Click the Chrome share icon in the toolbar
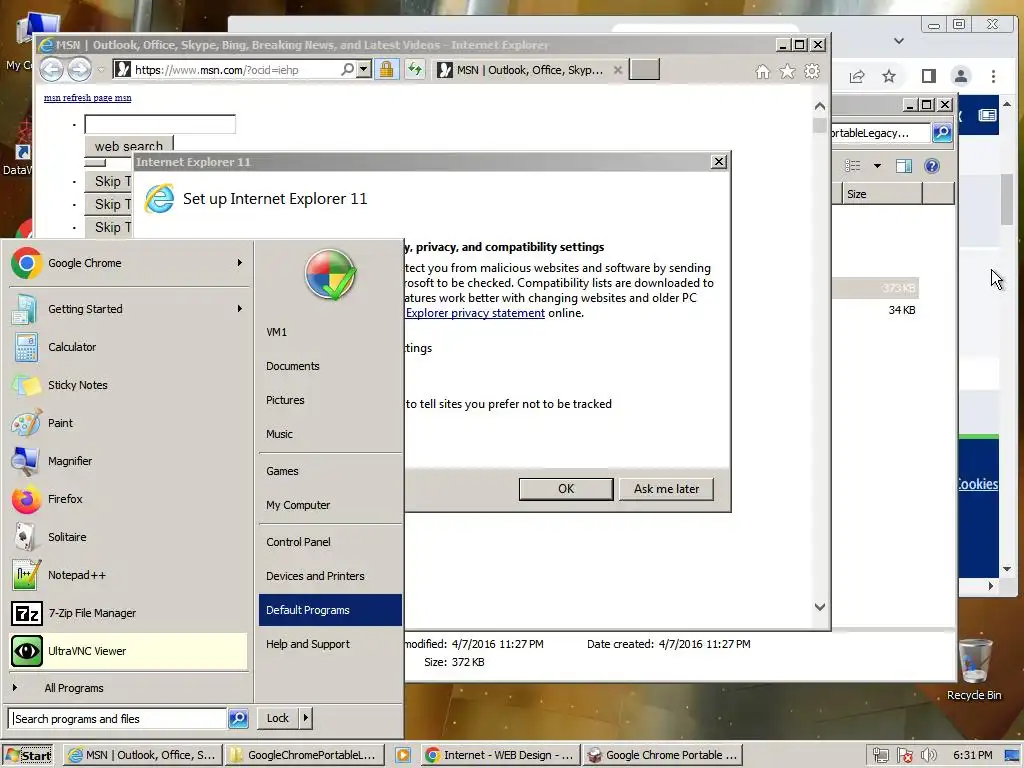This screenshot has width=1024, height=768. [x=857, y=76]
